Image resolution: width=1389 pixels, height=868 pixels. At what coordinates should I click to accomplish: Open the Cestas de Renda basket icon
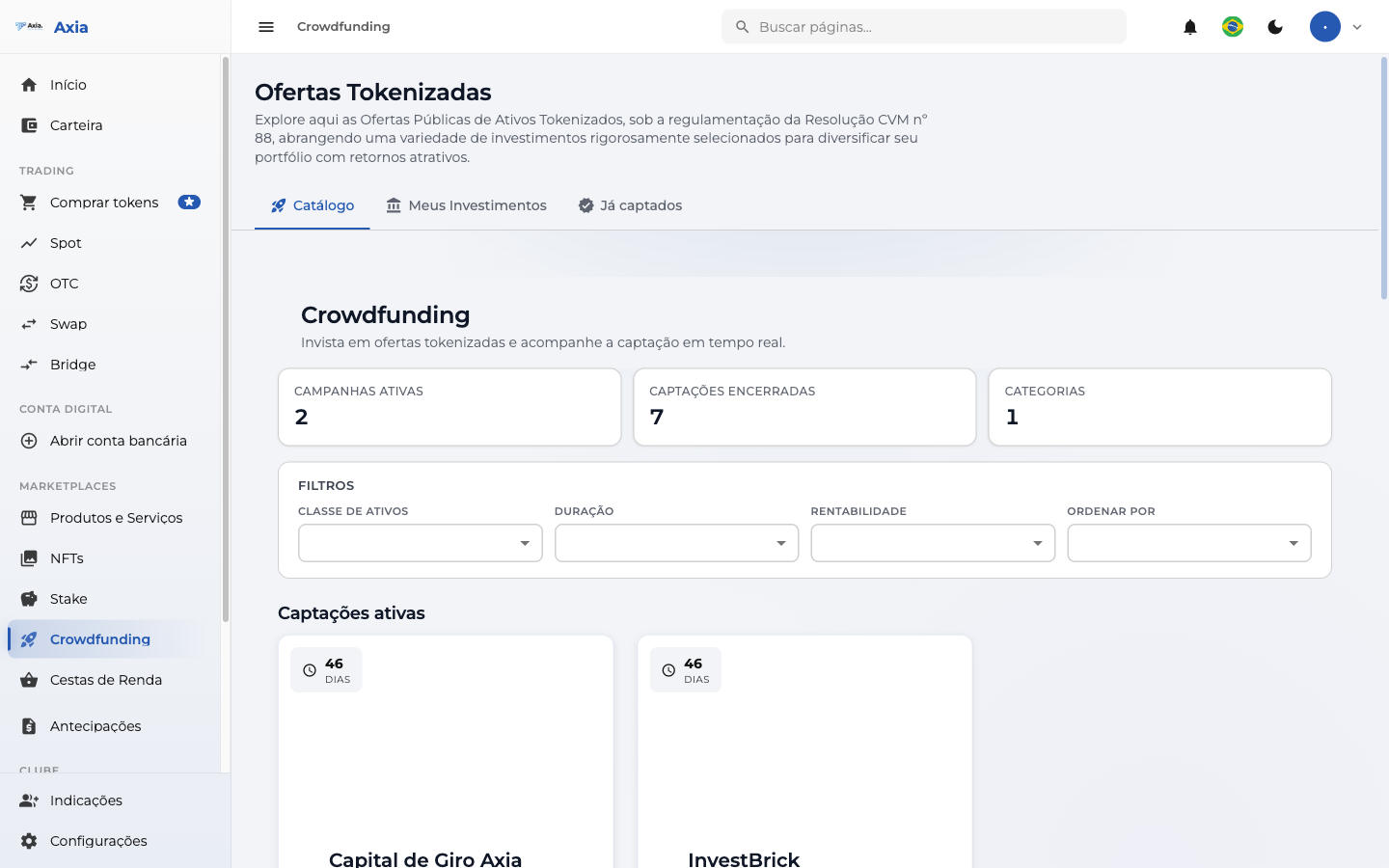tap(29, 680)
